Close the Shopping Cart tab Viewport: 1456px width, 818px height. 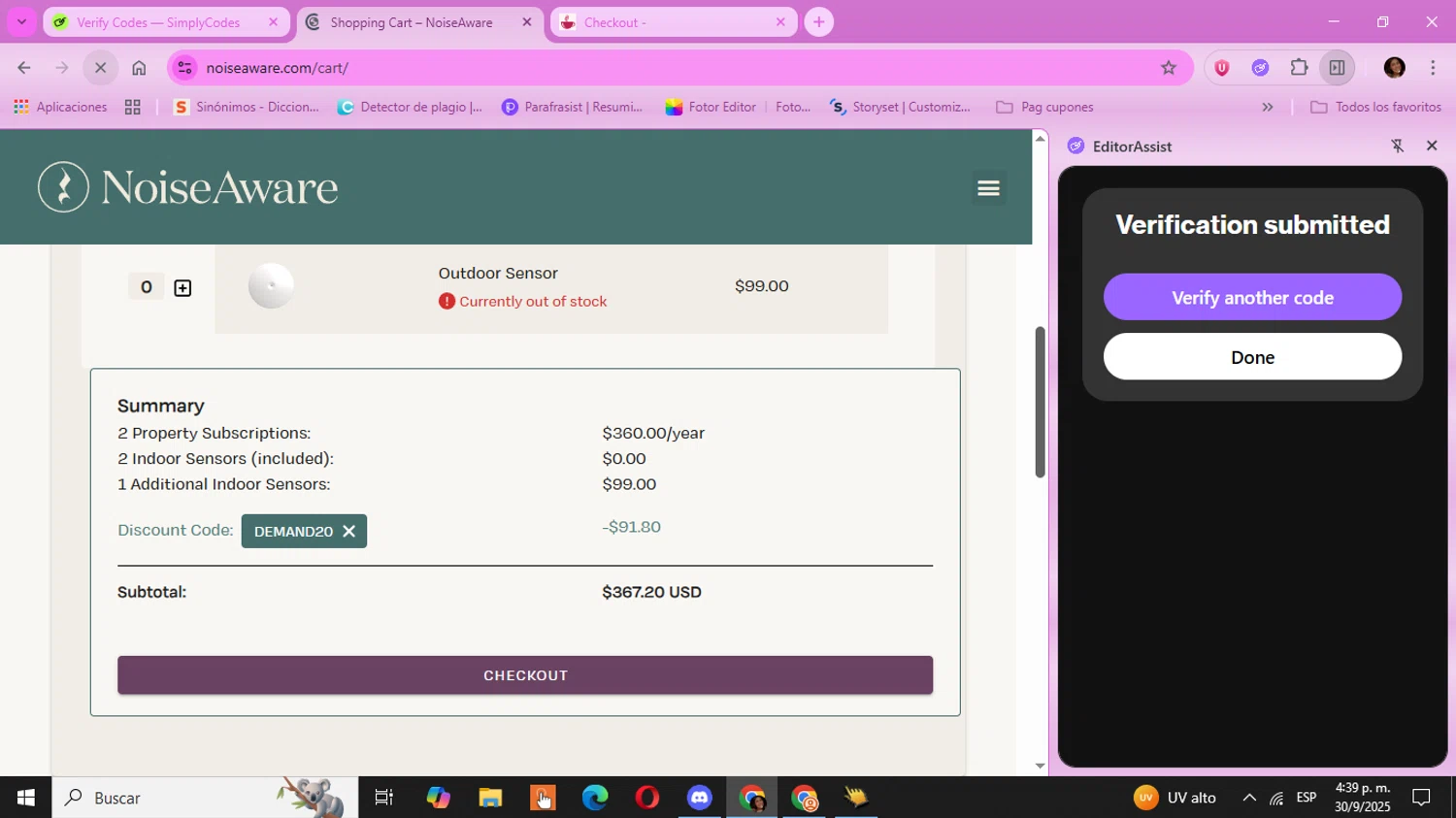tap(527, 22)
